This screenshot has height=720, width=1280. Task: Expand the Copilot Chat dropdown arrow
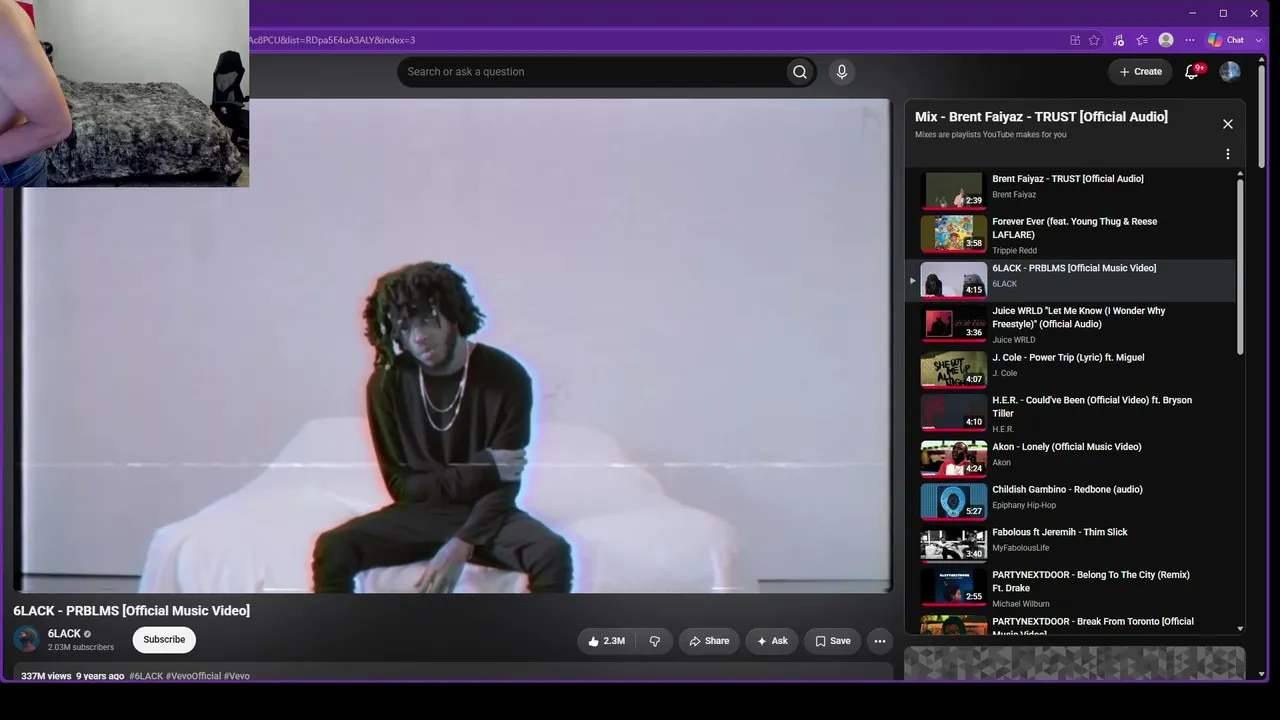[x=1258, y=40]
